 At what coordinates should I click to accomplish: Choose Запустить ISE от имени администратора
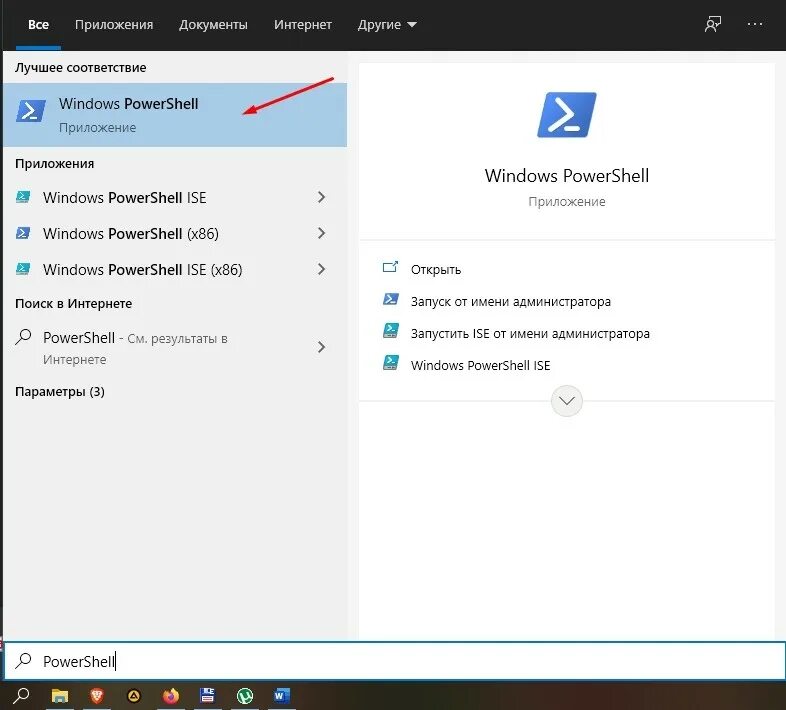(x=530, y=334)
